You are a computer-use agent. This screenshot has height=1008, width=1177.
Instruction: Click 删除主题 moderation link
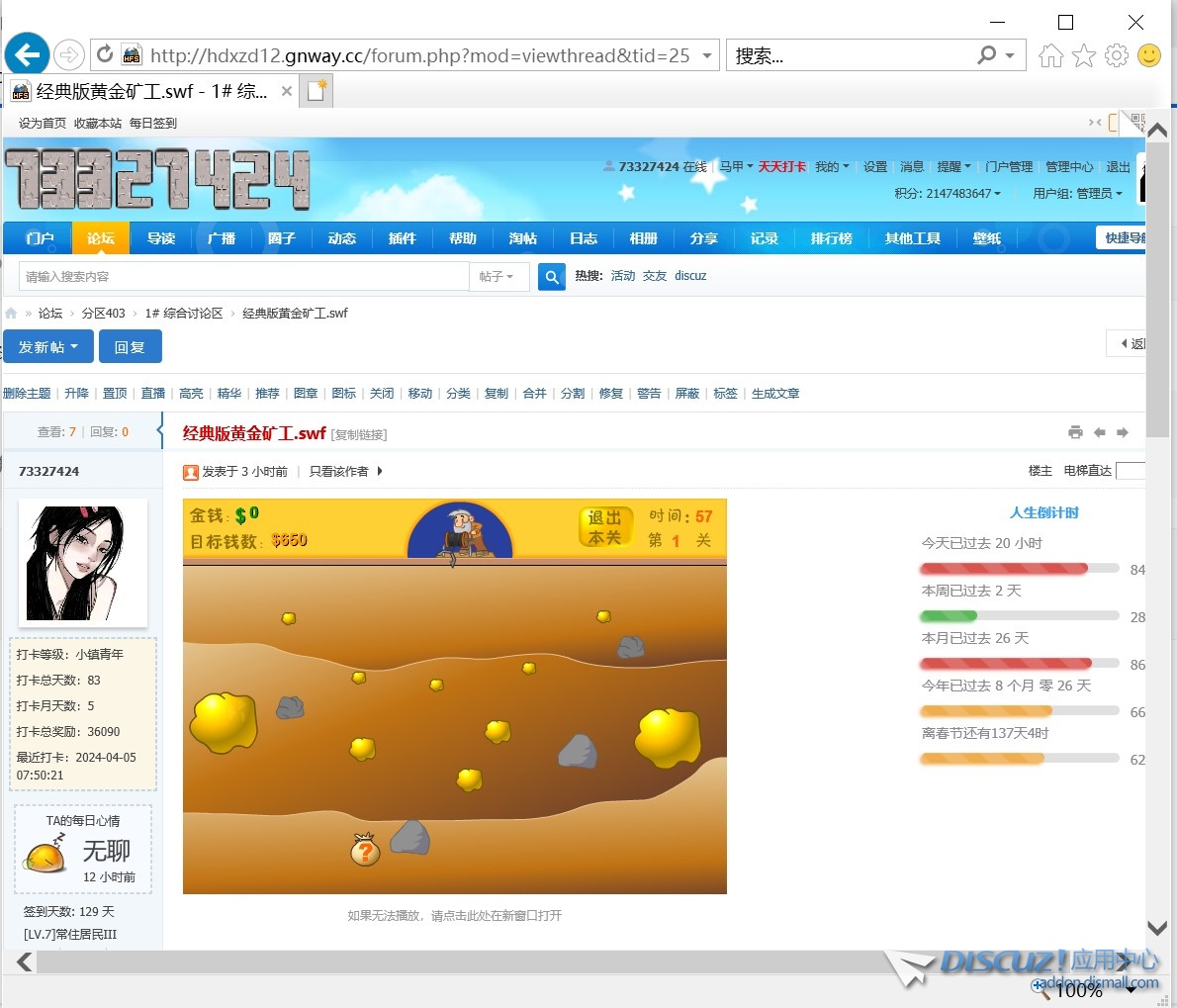click(27, 394)
